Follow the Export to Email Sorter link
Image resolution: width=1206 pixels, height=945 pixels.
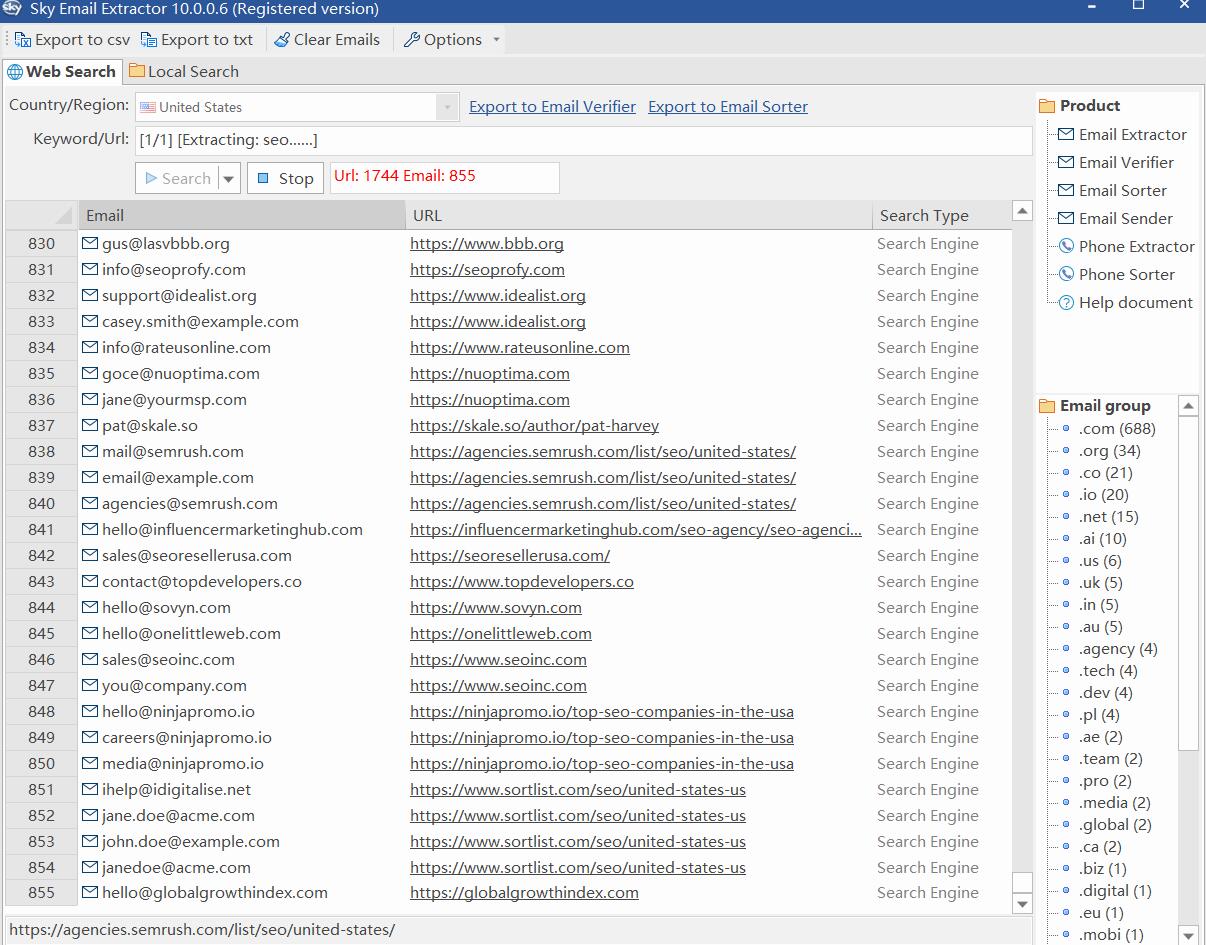728,107
